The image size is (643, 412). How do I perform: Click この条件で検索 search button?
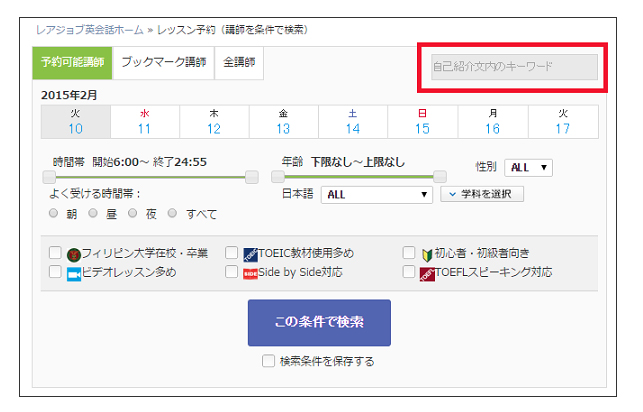click(319, 323)
